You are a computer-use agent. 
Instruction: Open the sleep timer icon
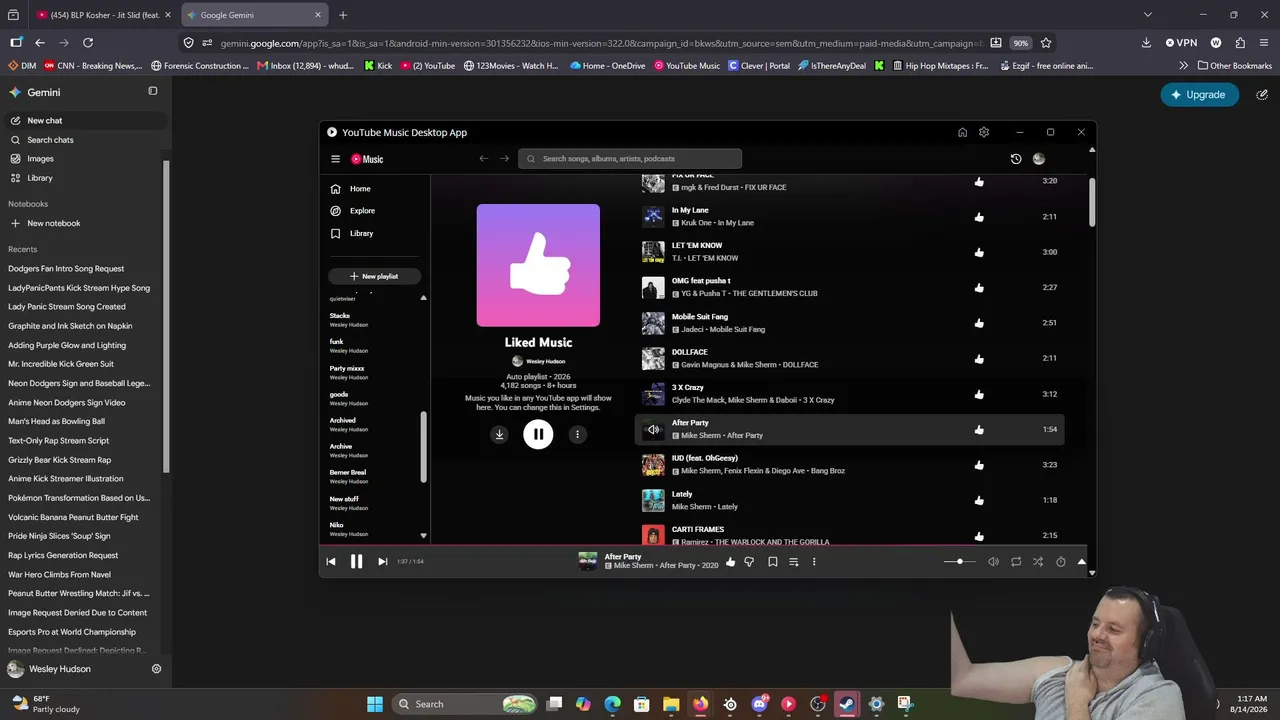pyautogui.click(x=1061, y=562)
